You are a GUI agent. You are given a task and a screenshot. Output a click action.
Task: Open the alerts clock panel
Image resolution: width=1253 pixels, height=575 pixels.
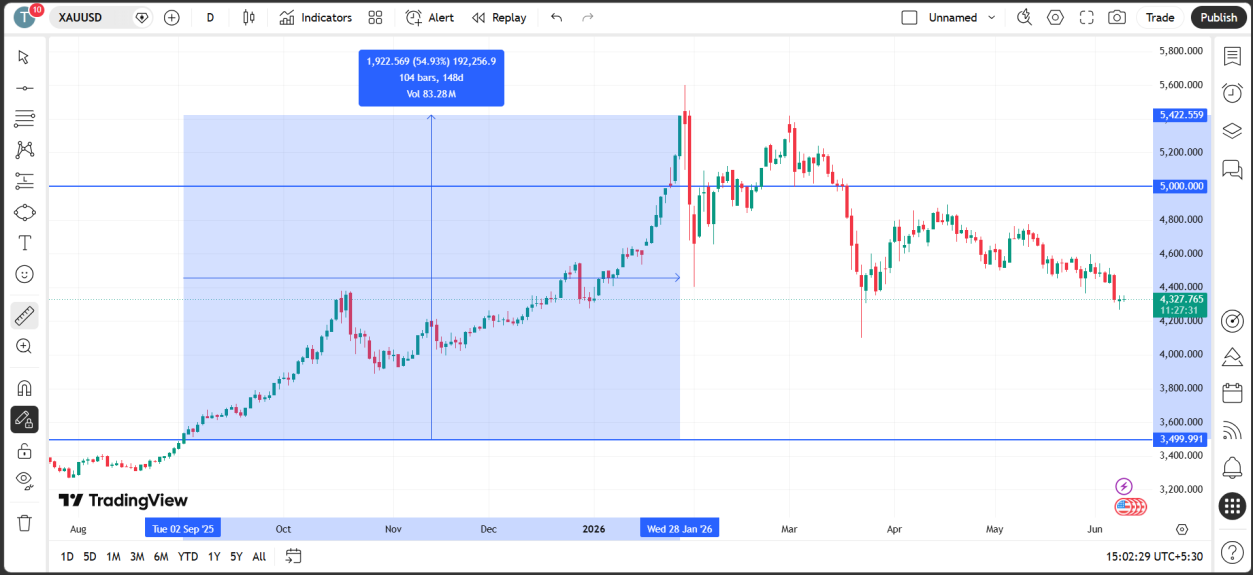(1232, 93)
